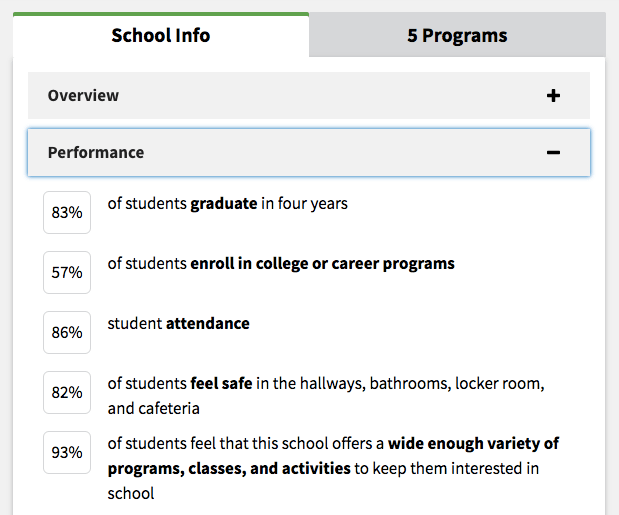Click the 83% graduation badge
The width and height of the screenshot is (619, 515).
coord(67,213)
